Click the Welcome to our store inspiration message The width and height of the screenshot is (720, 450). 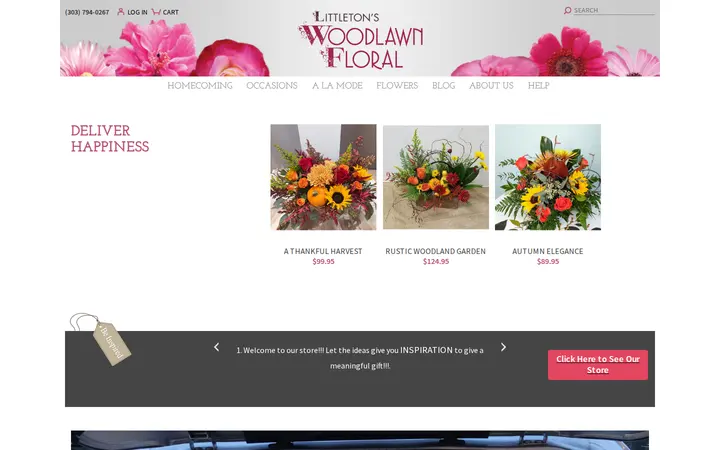pos(360,358)
